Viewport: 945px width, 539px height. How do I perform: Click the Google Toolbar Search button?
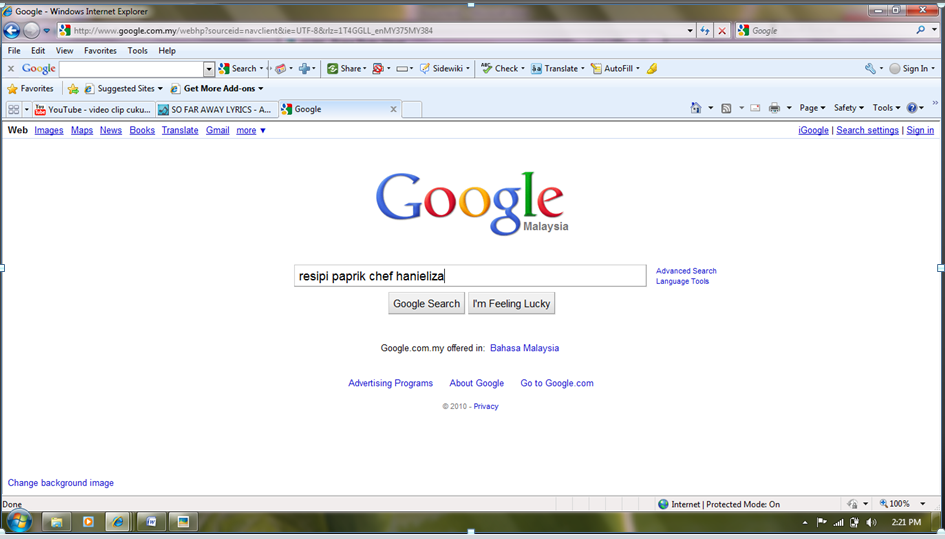(x=240, y=69)
